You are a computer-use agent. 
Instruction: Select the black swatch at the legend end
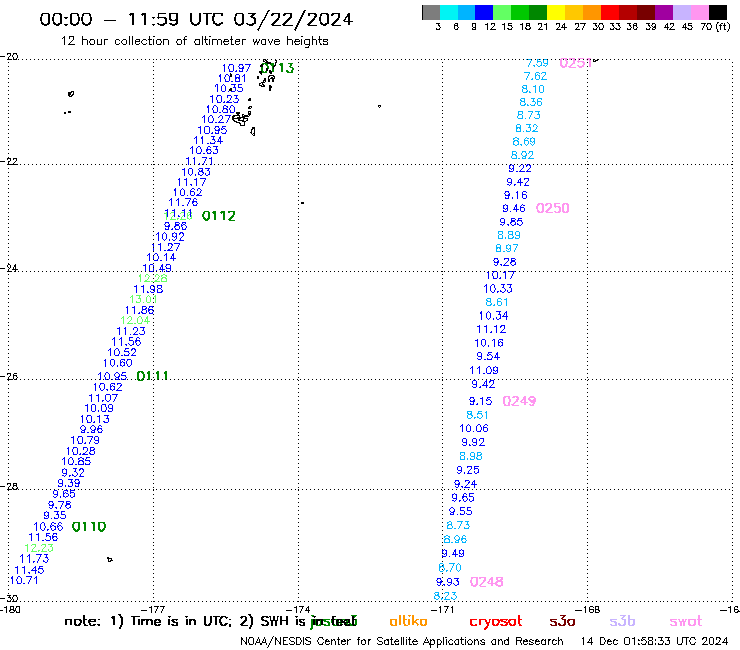(x=718, y=12)
